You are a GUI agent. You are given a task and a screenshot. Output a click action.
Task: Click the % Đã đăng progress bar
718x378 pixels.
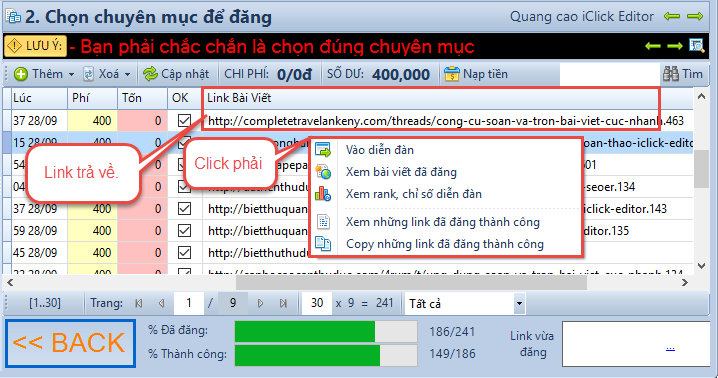pyautogui.click(x=326, y=332)
